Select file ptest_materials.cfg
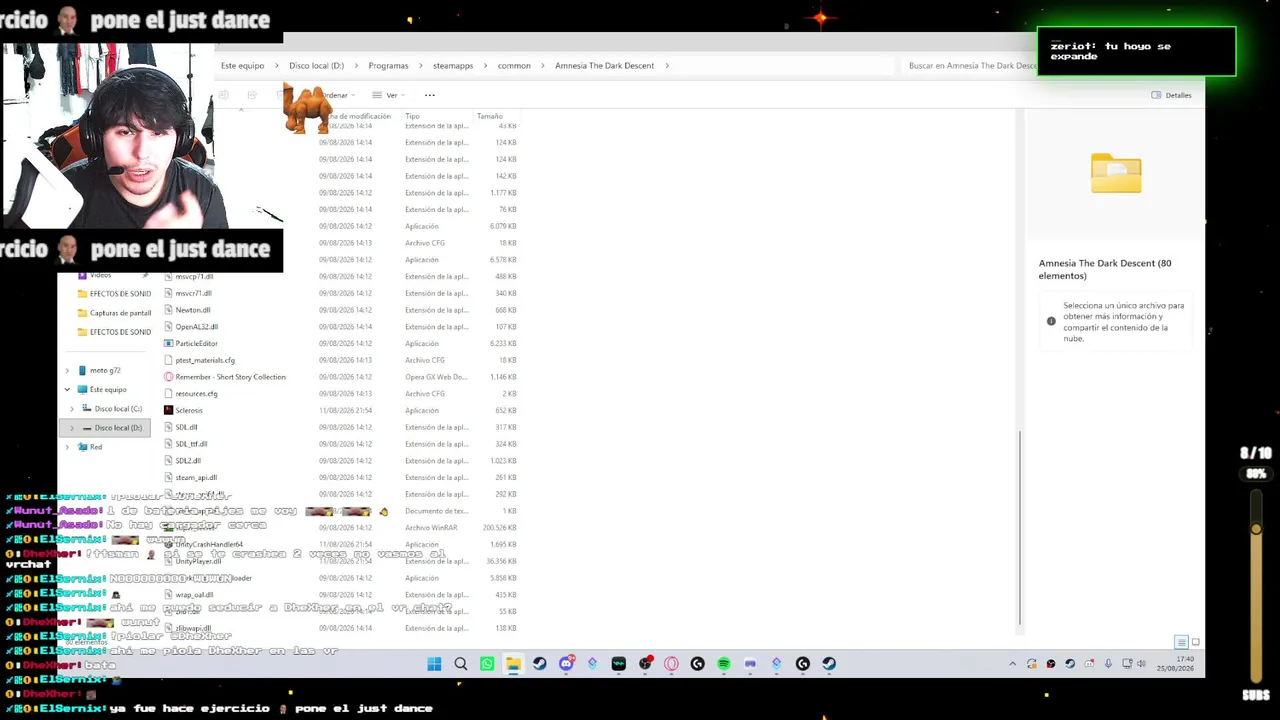 point(205,360)
